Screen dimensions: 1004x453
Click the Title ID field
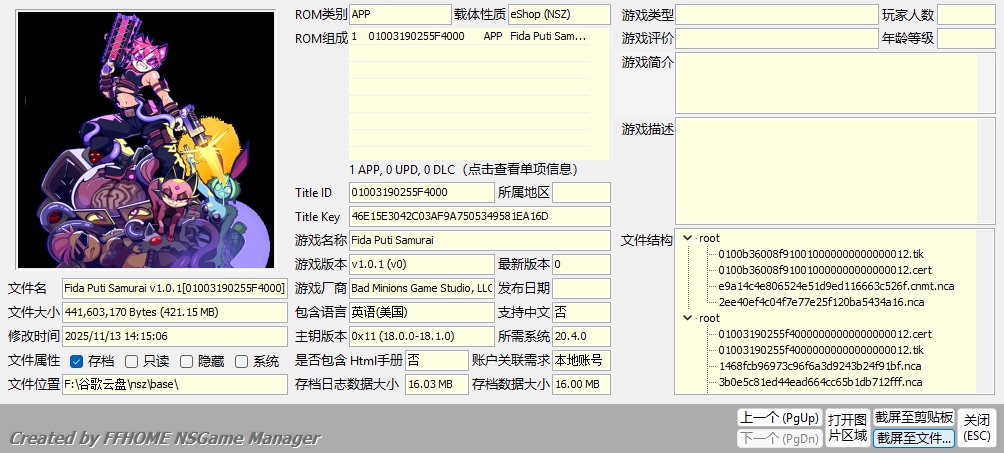pos(421,192)
